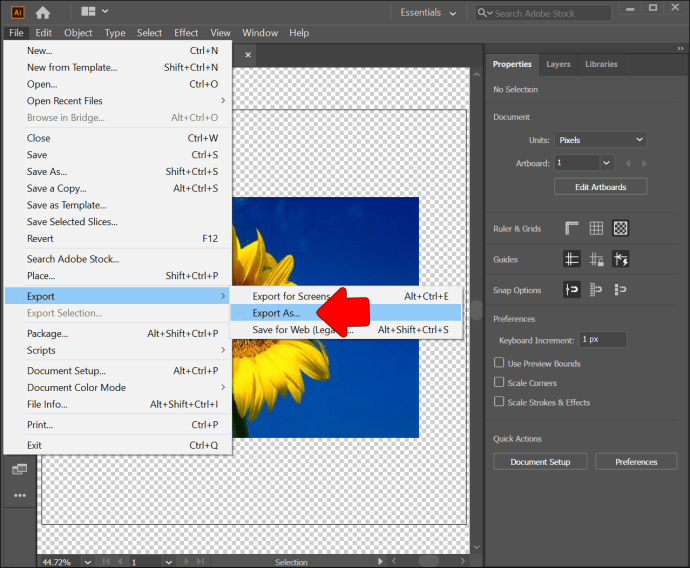Toggle Show Rulers icon in Properties

[x=572, y=228]
